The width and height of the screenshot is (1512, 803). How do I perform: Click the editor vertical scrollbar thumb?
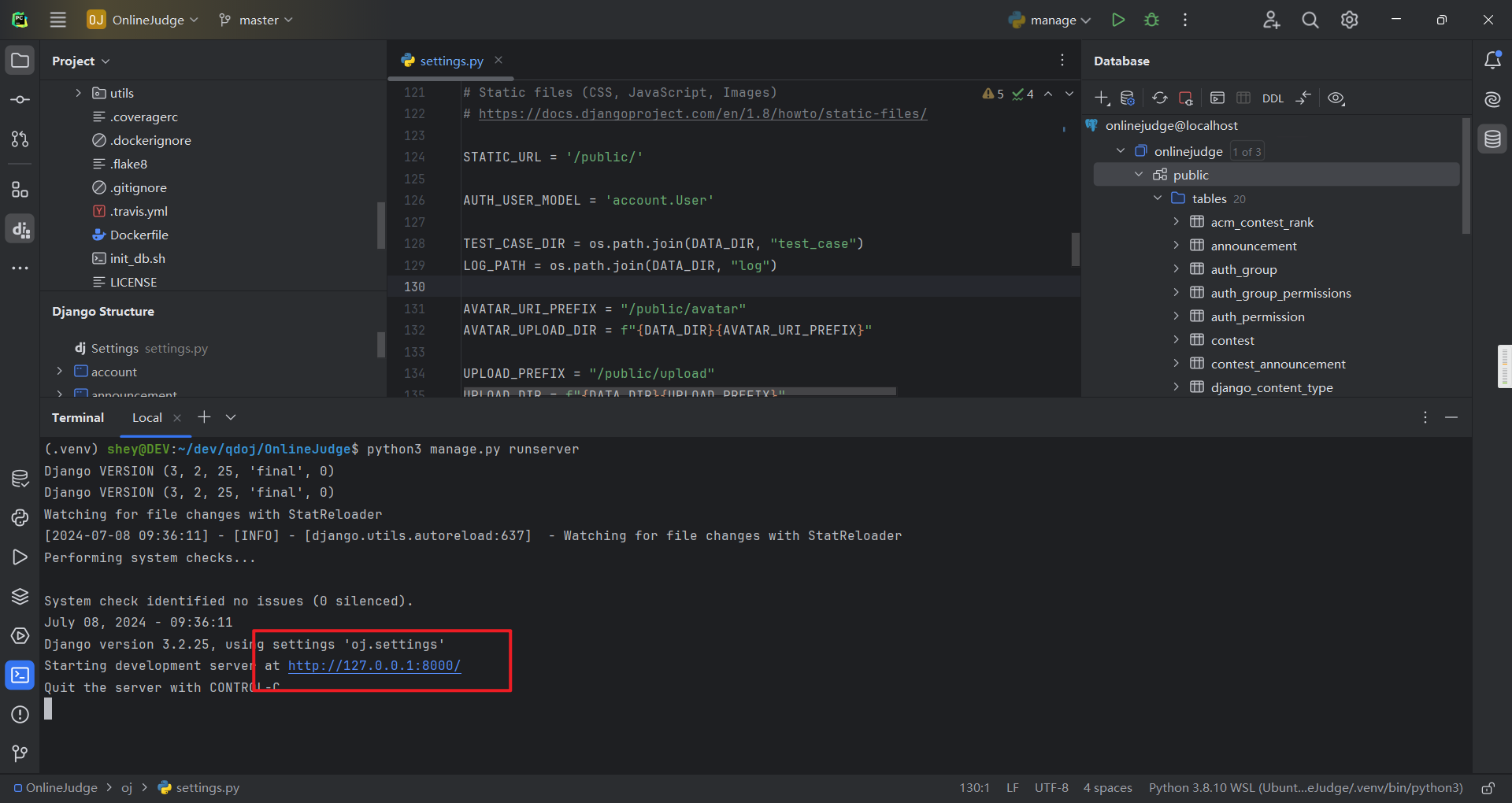point(1075,250)
